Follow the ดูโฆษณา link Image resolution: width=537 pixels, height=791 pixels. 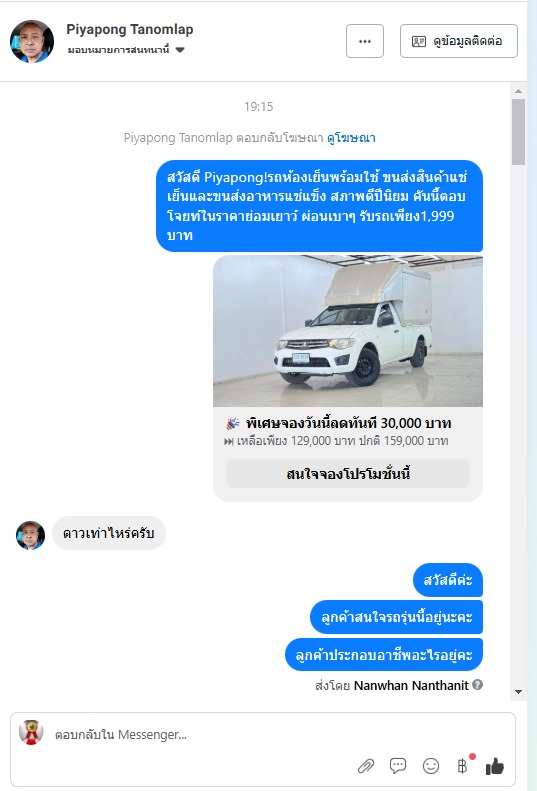click(351, 138)
